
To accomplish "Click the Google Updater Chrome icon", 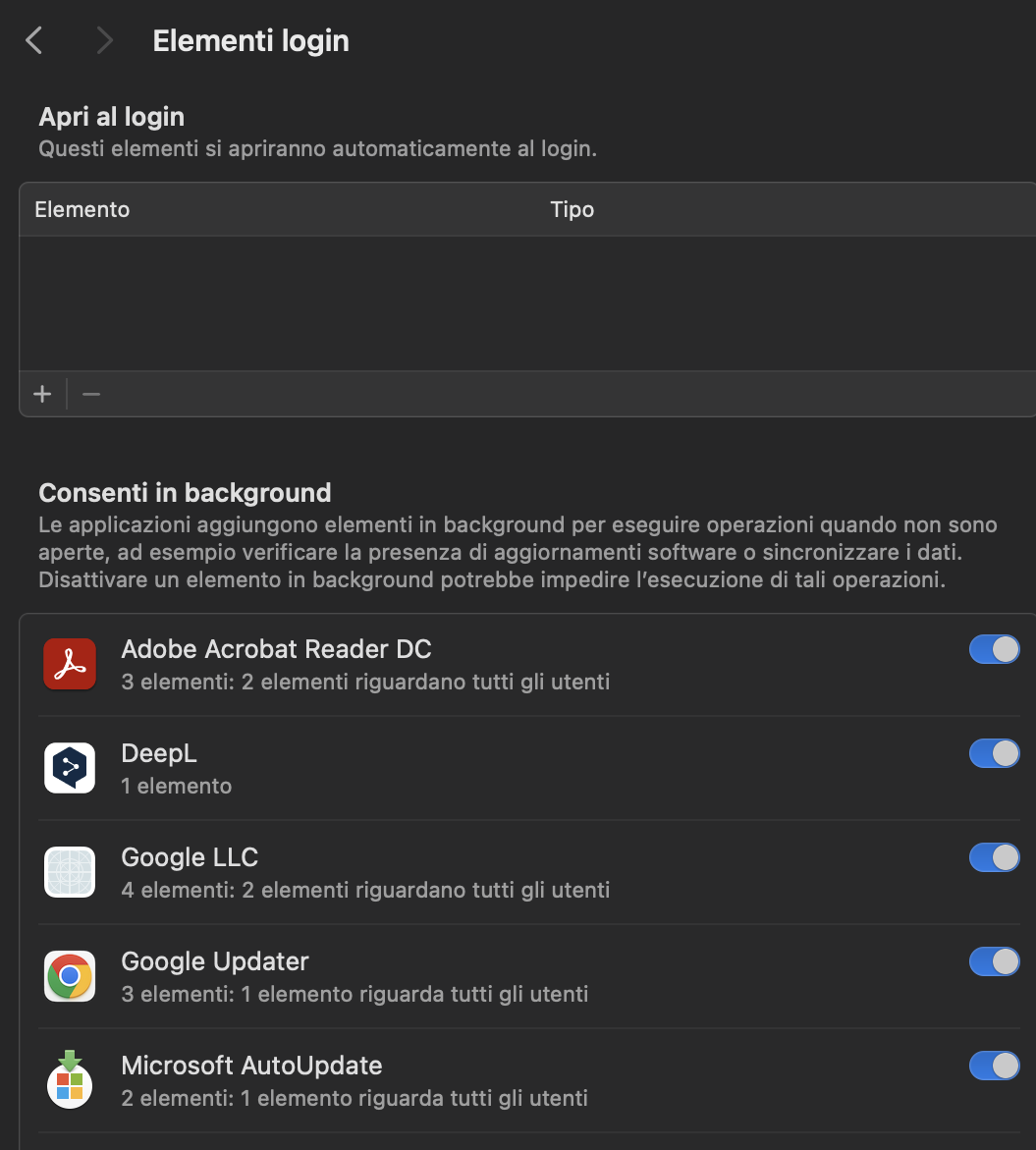I will pyautogui.click(x=69, y=976).
